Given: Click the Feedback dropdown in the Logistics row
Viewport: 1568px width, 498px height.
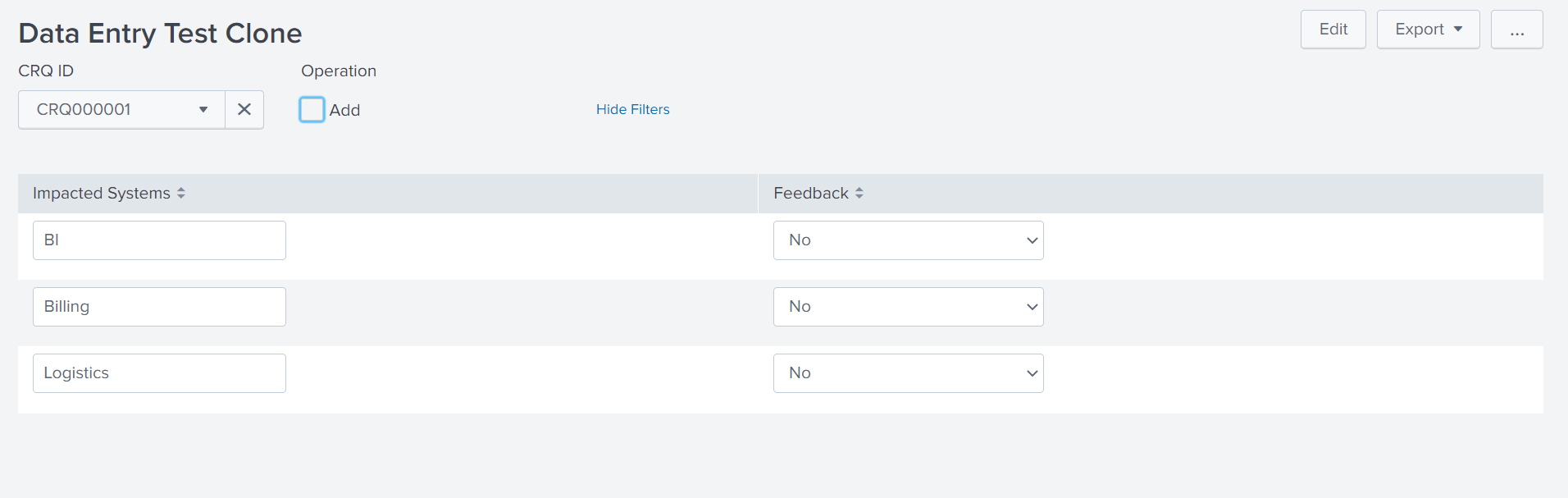Looking at the screenshot, I should [x=908, y=372].
